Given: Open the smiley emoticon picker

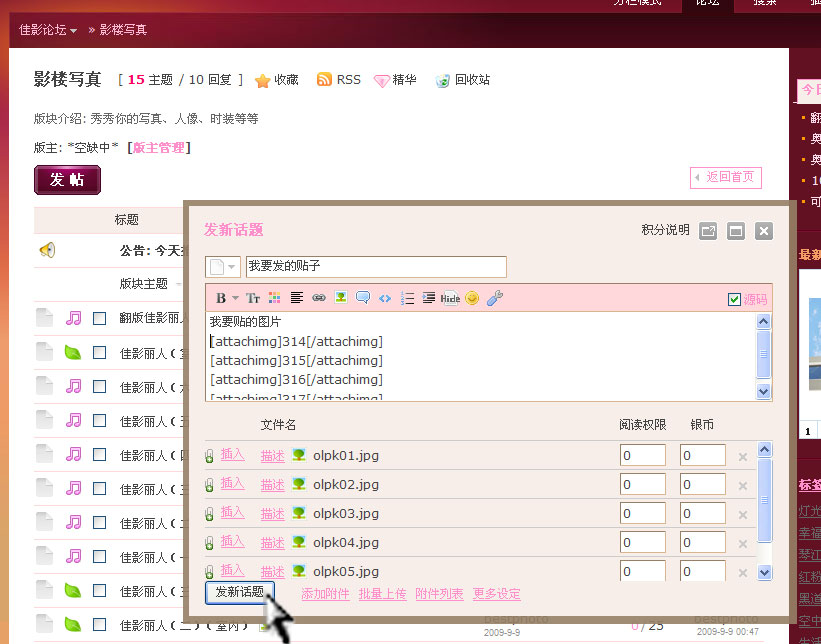Looking at the screenshot, I should click(471, 298).
